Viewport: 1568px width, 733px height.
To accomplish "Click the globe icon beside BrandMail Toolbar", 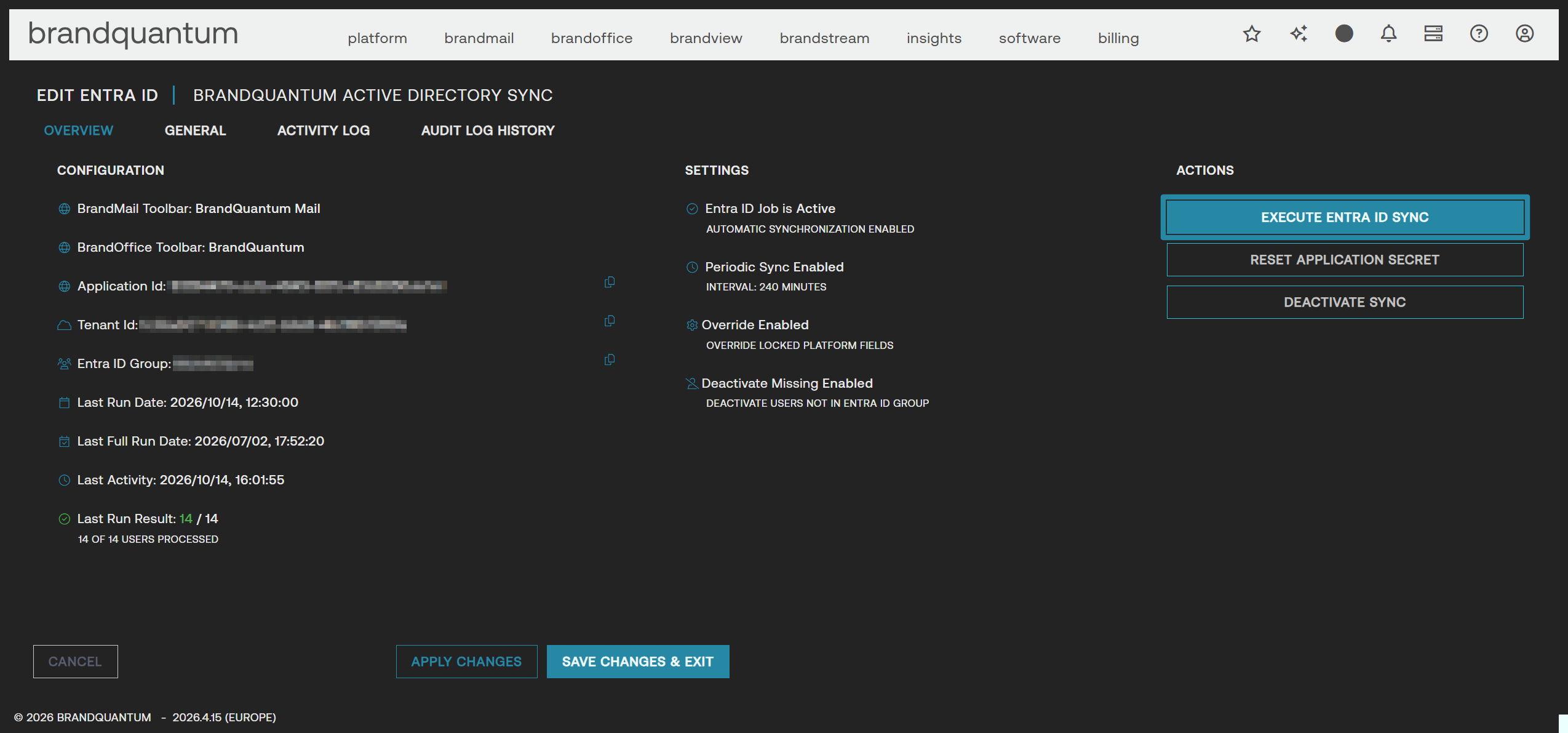I will click(64, 209).
